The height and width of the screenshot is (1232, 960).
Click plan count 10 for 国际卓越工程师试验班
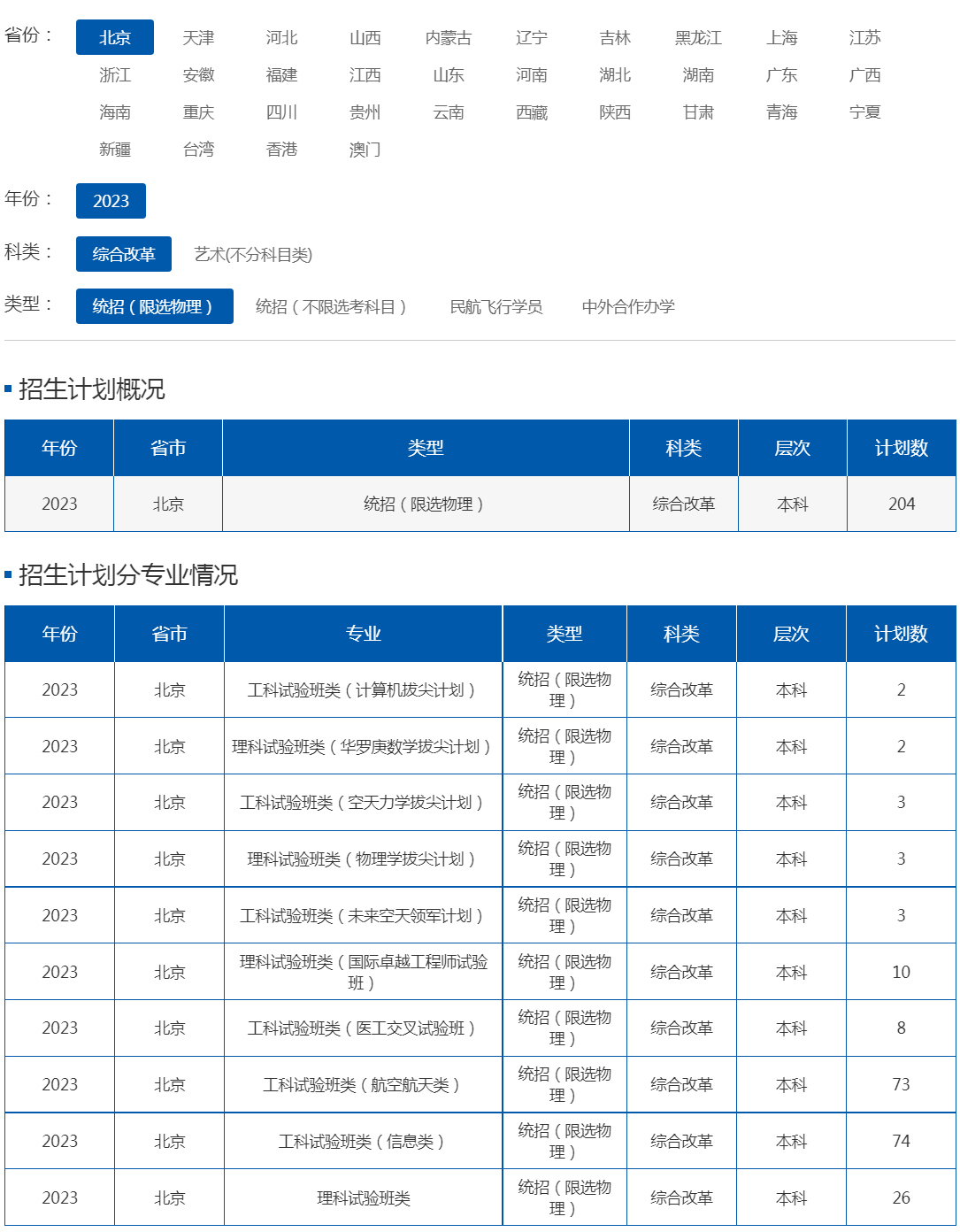tap(901, 972)
